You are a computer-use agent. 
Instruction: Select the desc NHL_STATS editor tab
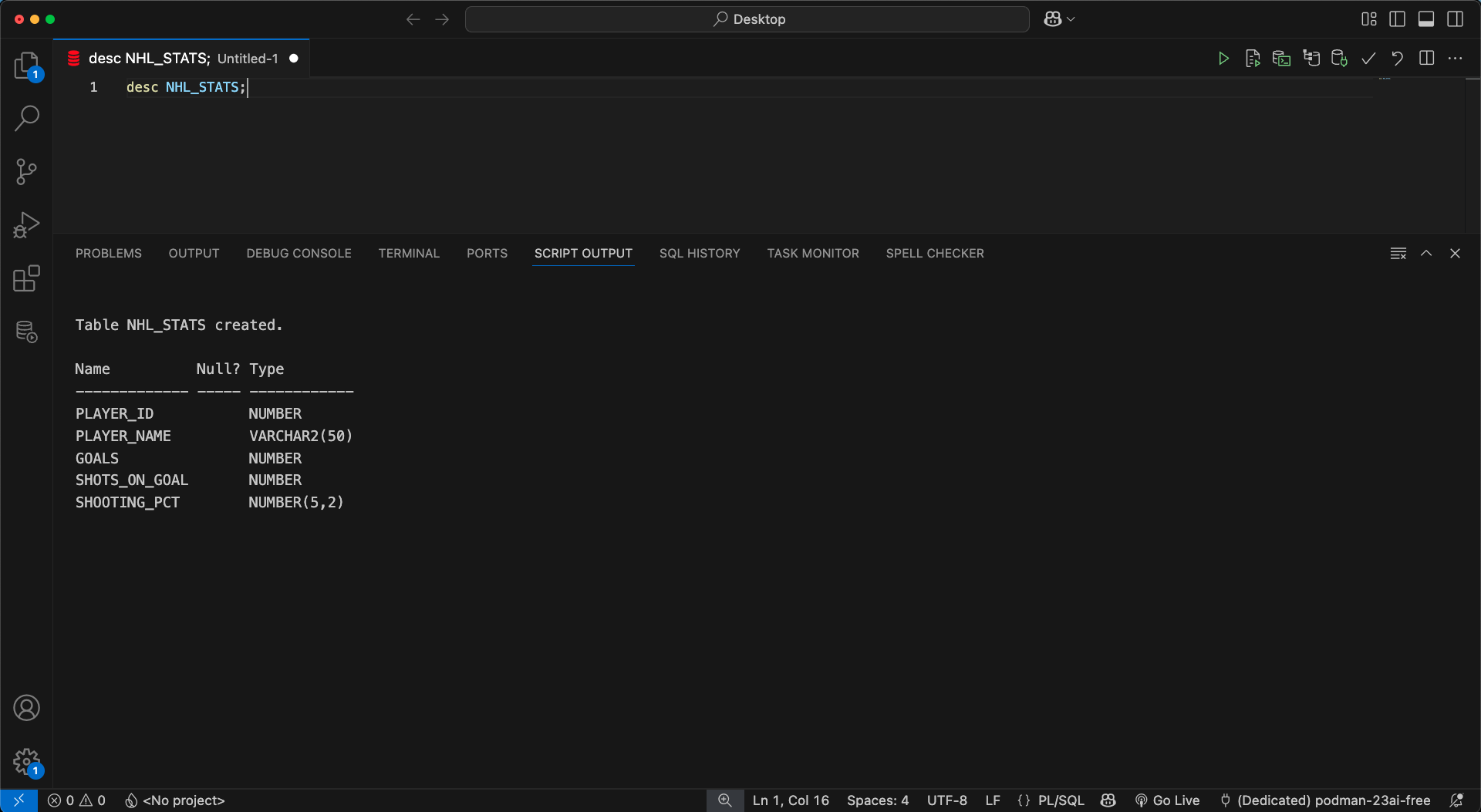pyautogui.click(x=182, y=59)
